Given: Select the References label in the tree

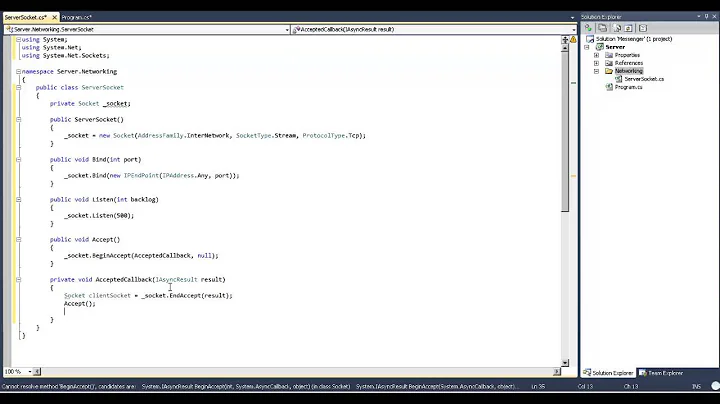Looking at the screenshot, I should click(629, 63).
